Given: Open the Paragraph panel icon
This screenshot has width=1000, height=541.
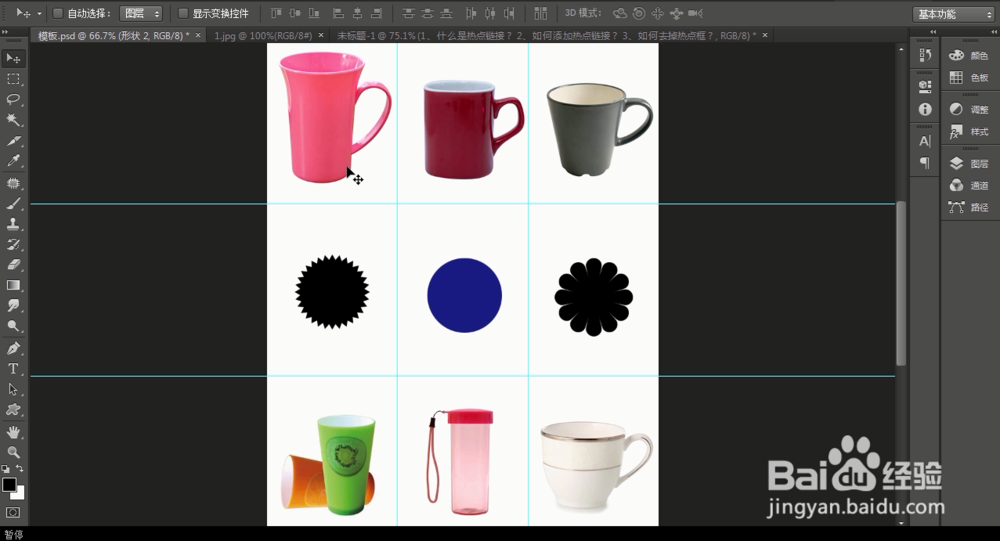Looking at the screenshot, I should [925, 163].
